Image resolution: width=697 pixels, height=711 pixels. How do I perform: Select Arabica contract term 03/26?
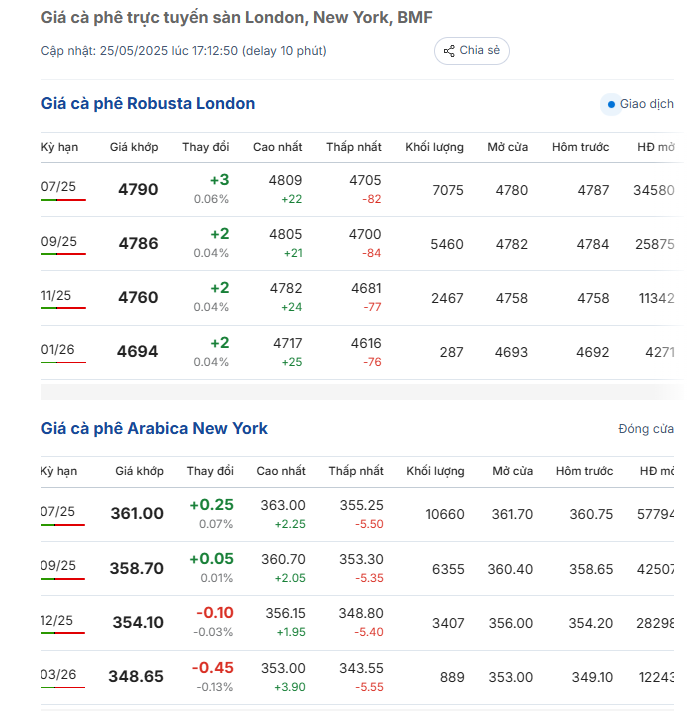[58, 674]
